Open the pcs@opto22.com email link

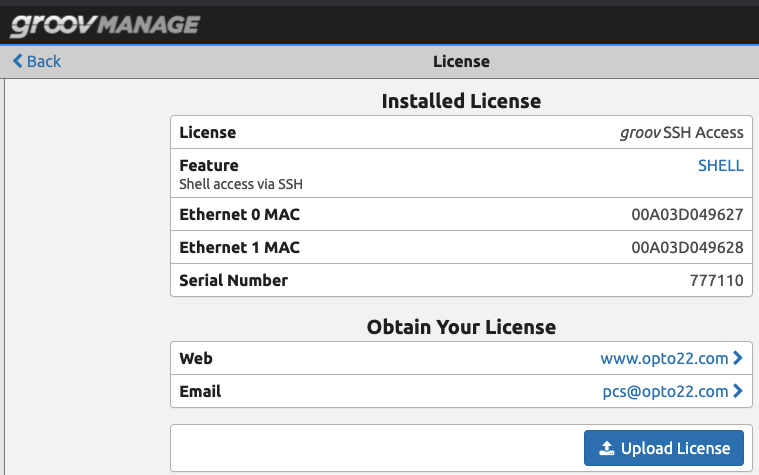(665, 391)
